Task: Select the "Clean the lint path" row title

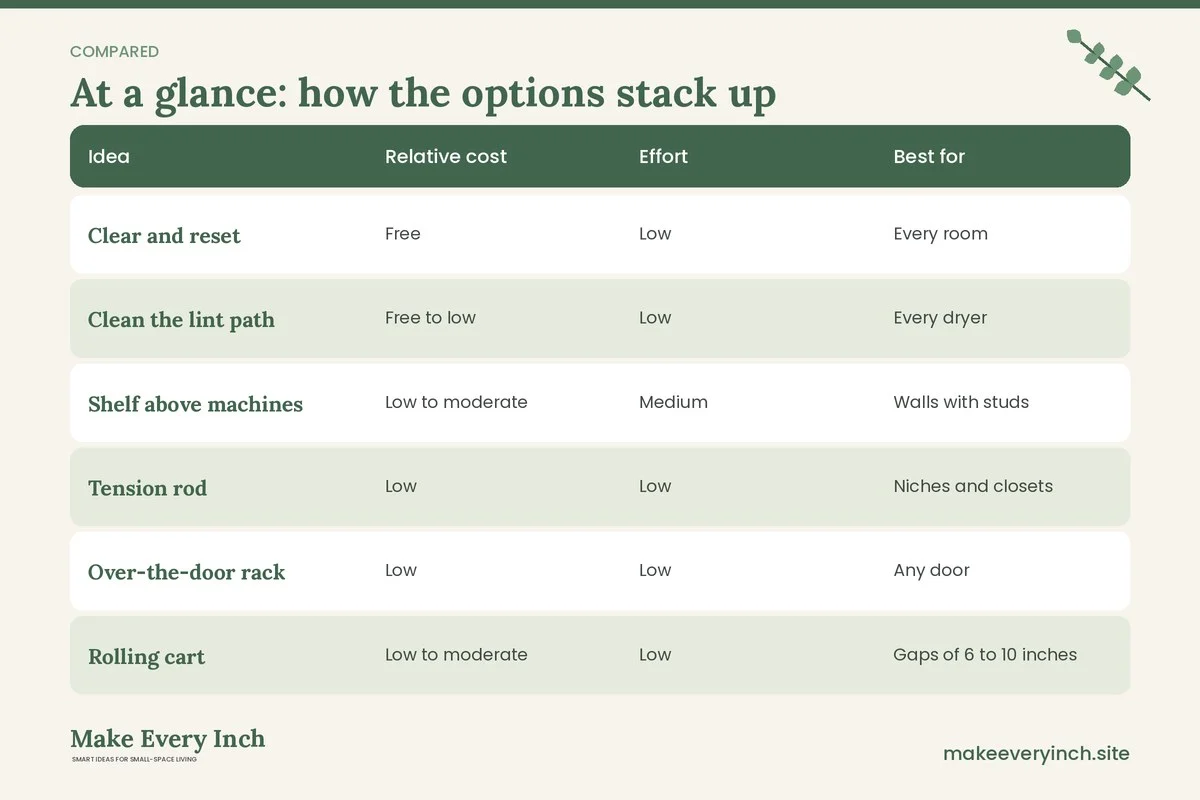Action: pyautogui.click(x=181, y=320)
